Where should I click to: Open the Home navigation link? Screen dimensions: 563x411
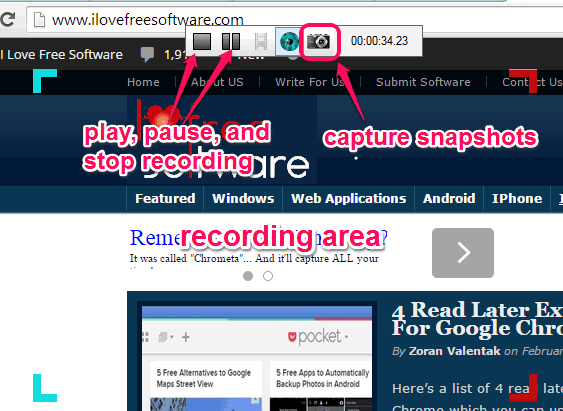pos(143,82)
